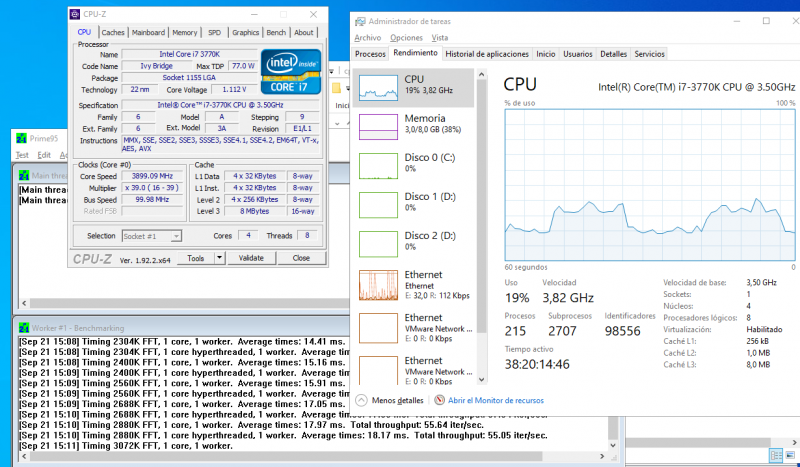800x467 pixels.
Task: Select the CPU tab in CPU-Z
Action: (x=84, y=32)
